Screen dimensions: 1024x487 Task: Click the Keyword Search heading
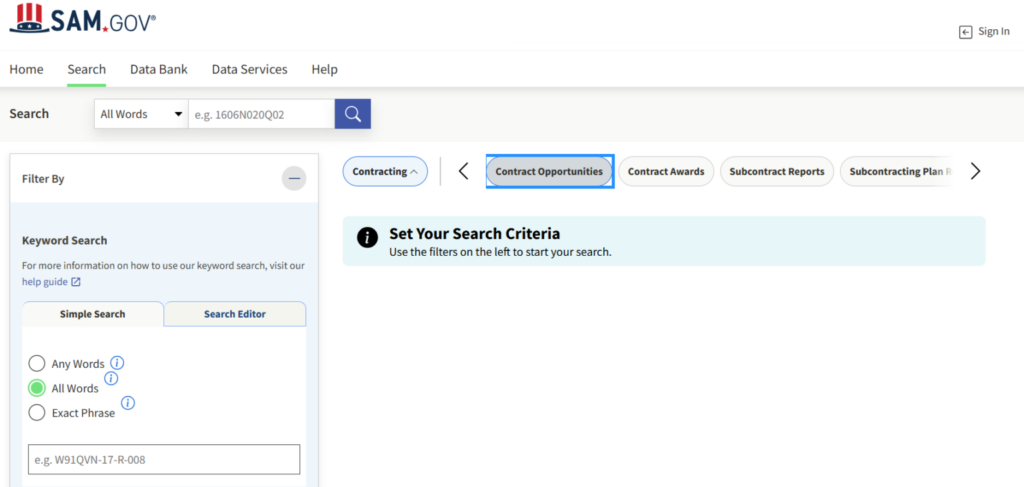[x=65, y=240]
